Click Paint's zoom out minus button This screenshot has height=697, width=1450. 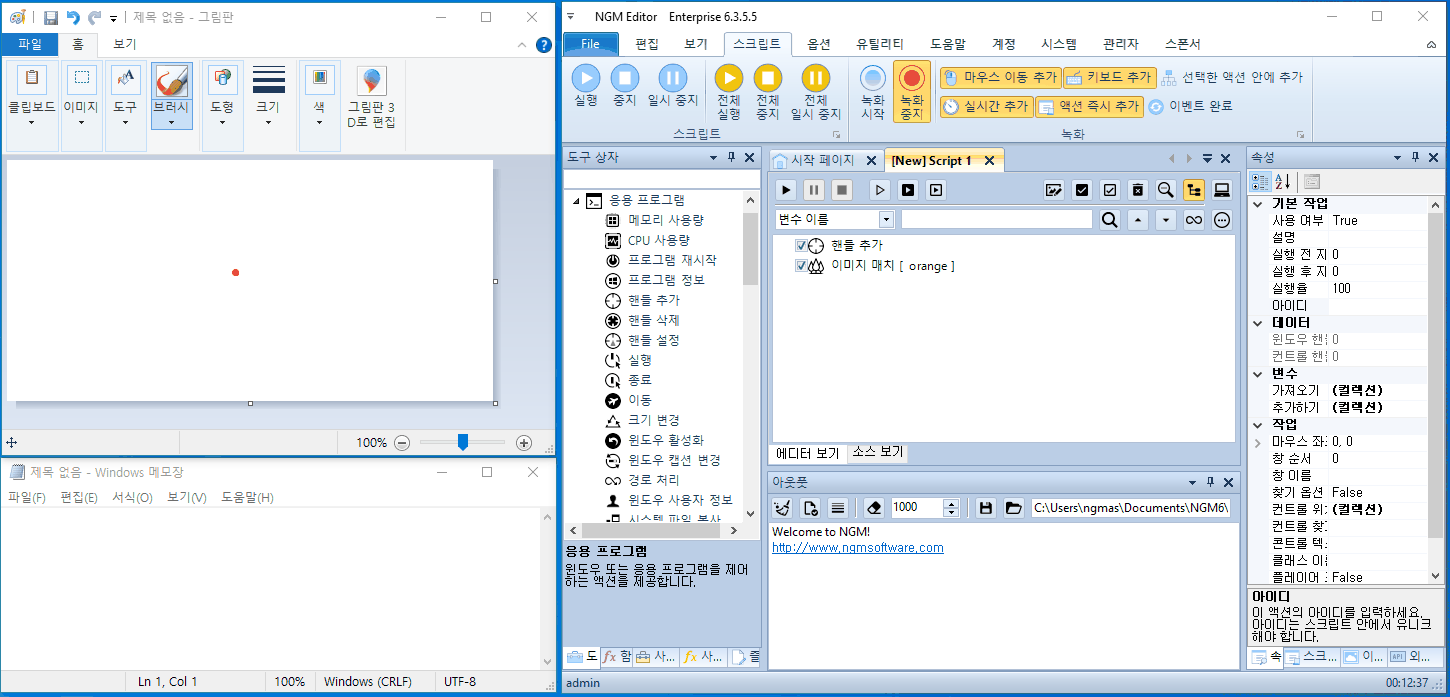tap(402, 442)
